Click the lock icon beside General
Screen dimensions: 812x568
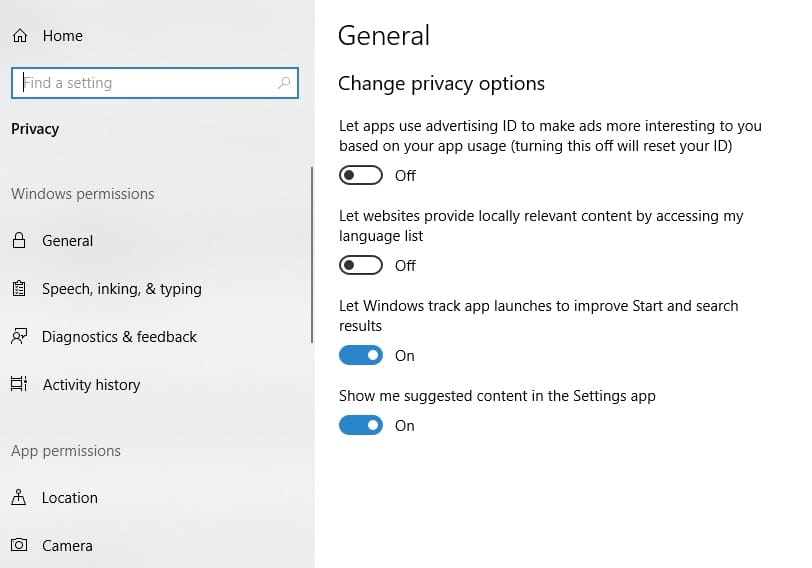[19, 240]
